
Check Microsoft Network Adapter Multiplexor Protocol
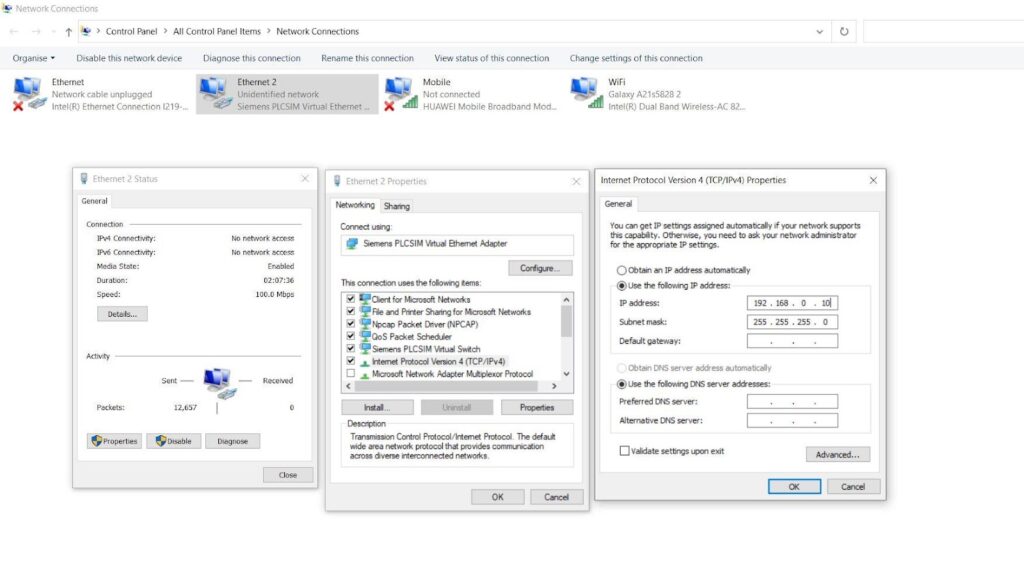[351, 374]
